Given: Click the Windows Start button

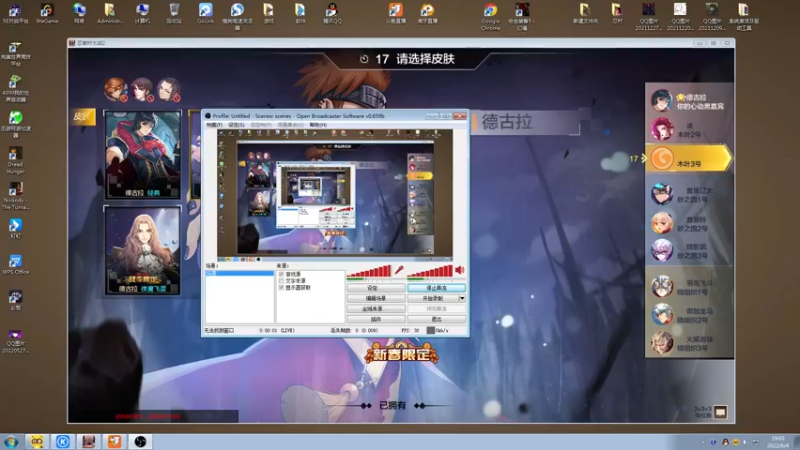Looking at the screenshot, I should click(11, 442).
